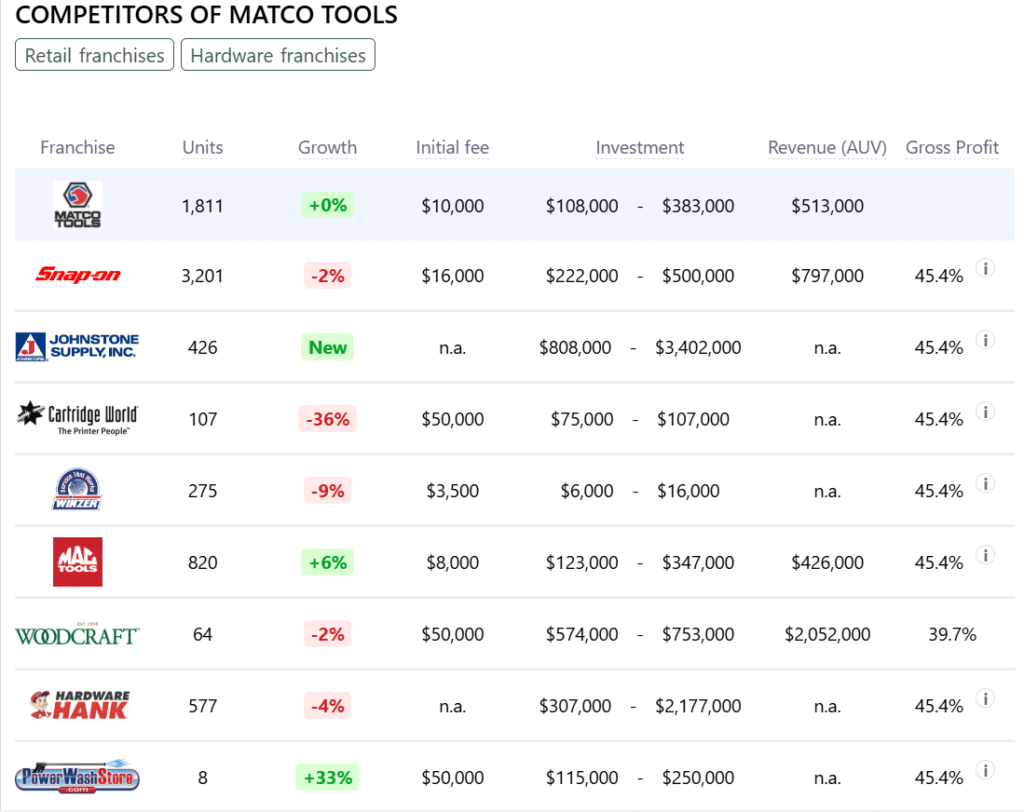
Task: Show gross profit info for Snap-on
Action: click(x=985, y=268)
